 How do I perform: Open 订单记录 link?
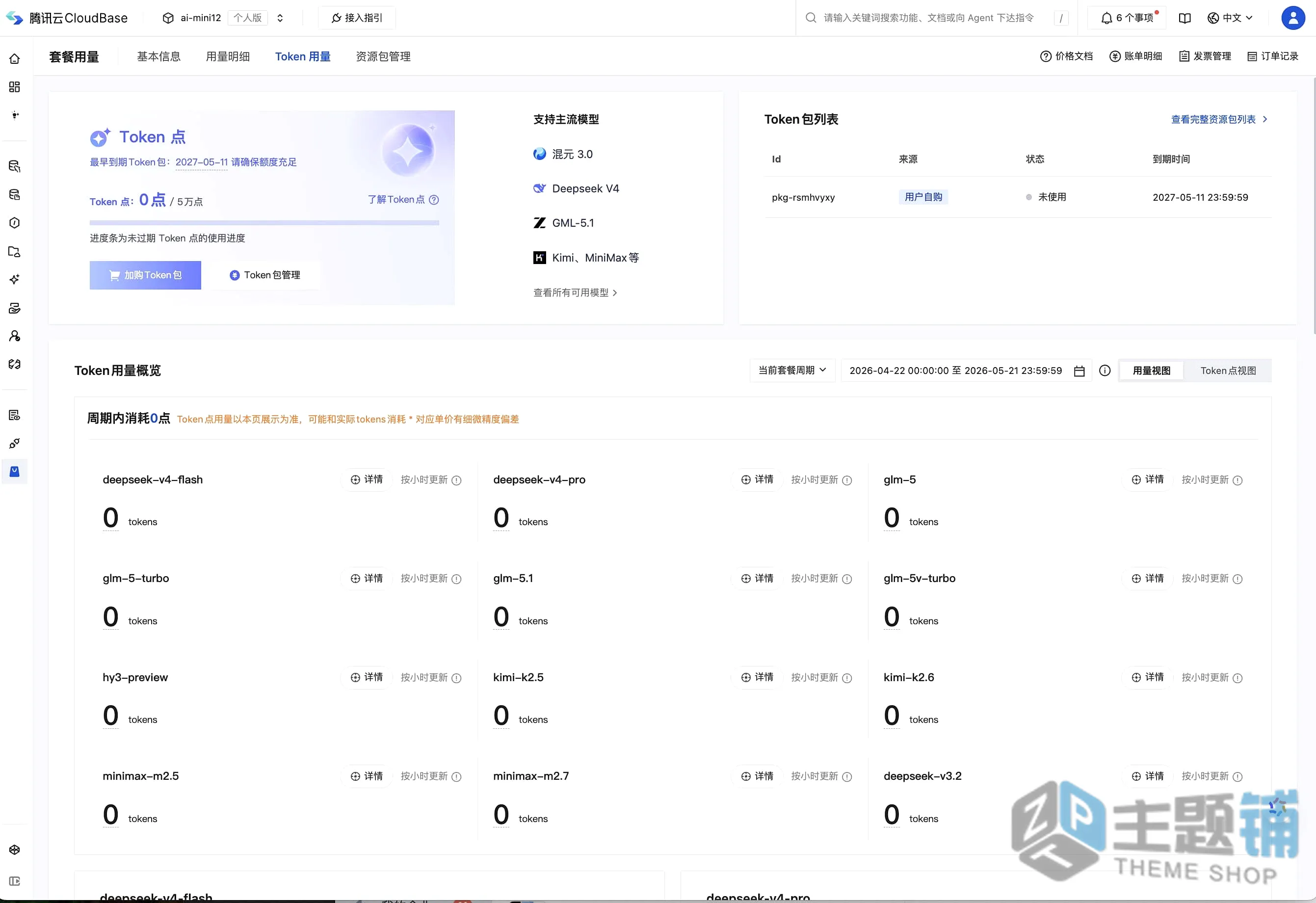[x=1272, y=56]
